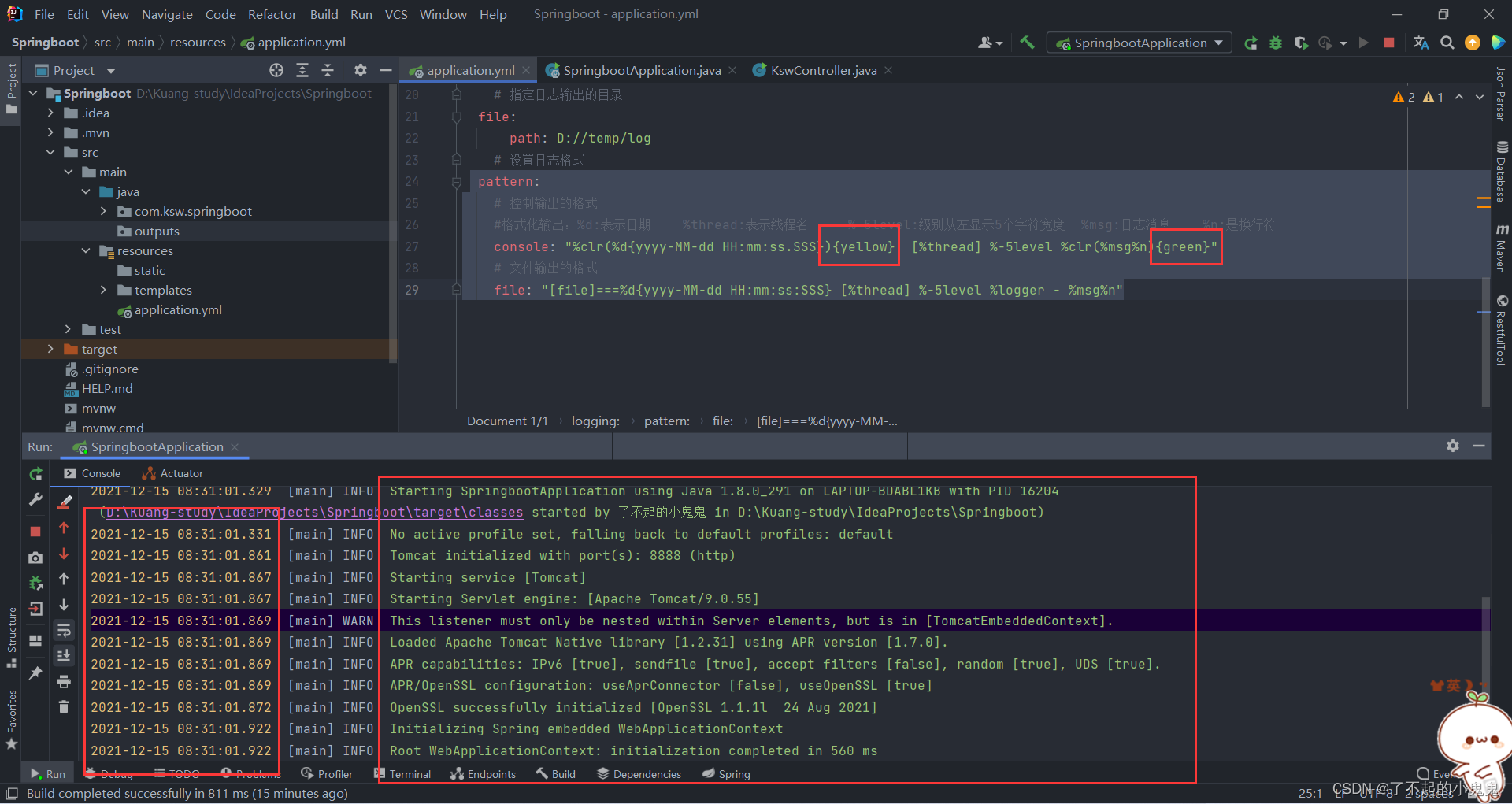The image size is (1512, 804).
Task: Start debugging with the bug icon
Action: pos(1276,43)
